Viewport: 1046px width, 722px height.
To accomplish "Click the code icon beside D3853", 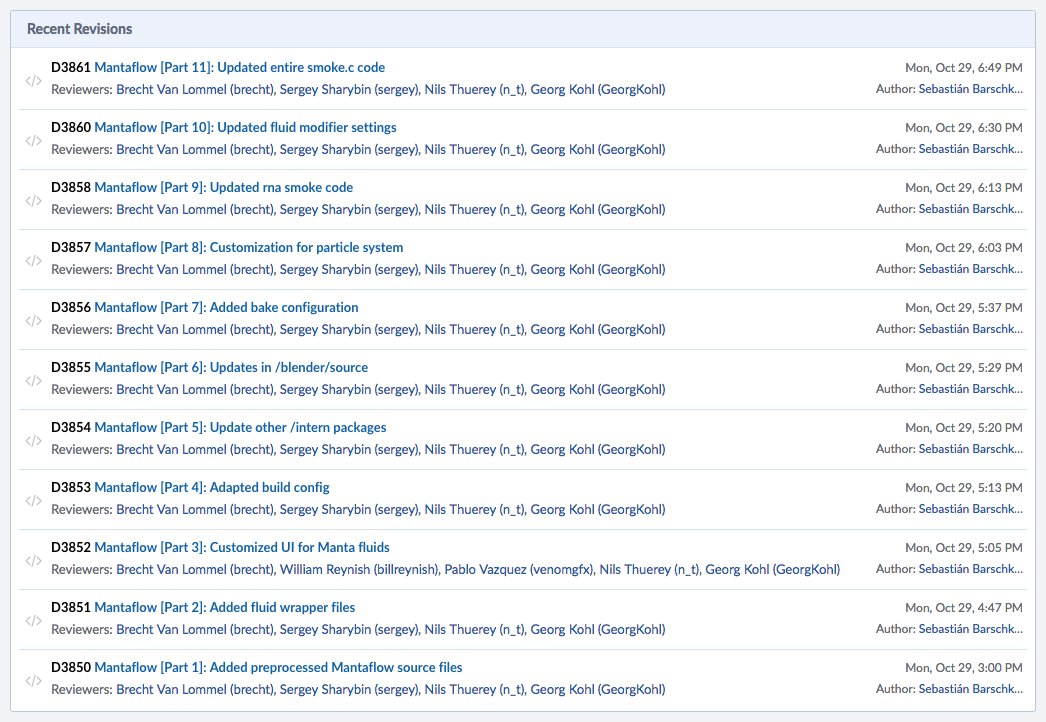I will click(33, 501).
